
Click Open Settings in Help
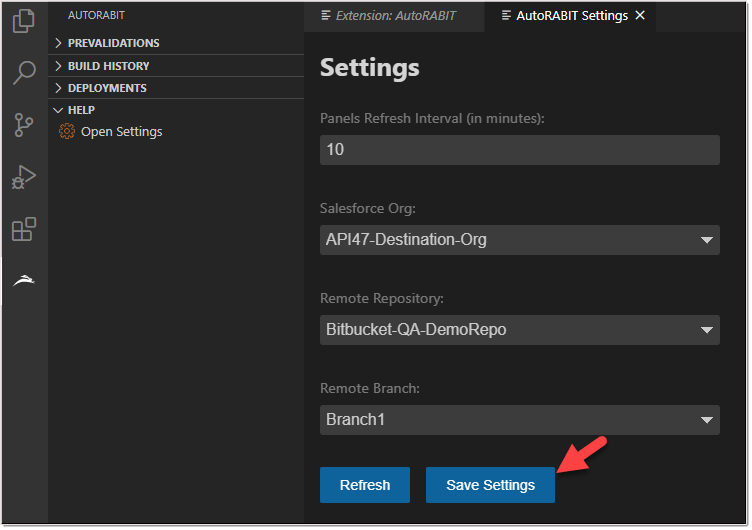coord(122,132)
